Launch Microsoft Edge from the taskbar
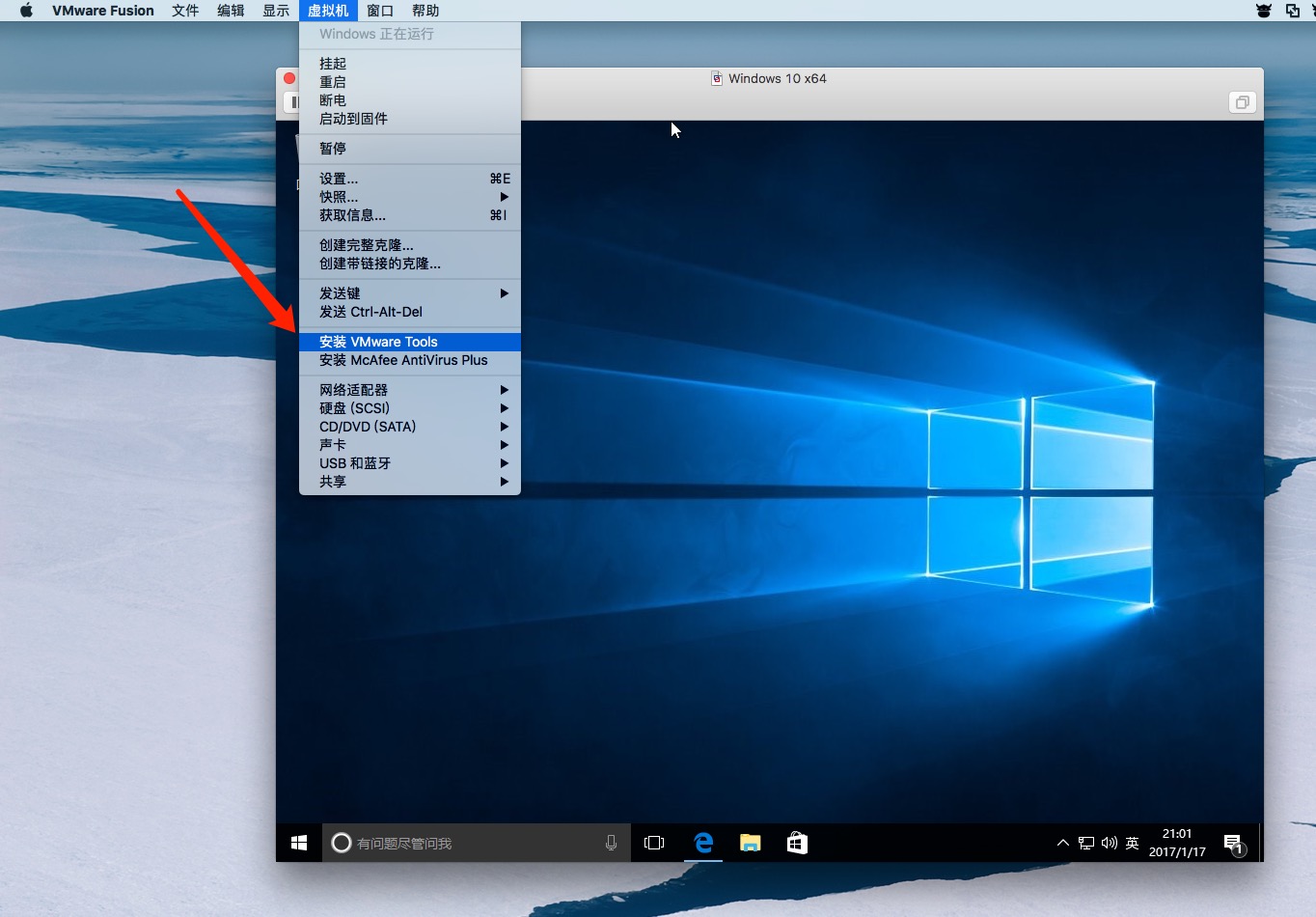The image size is (1316, 917). point(703,843)
